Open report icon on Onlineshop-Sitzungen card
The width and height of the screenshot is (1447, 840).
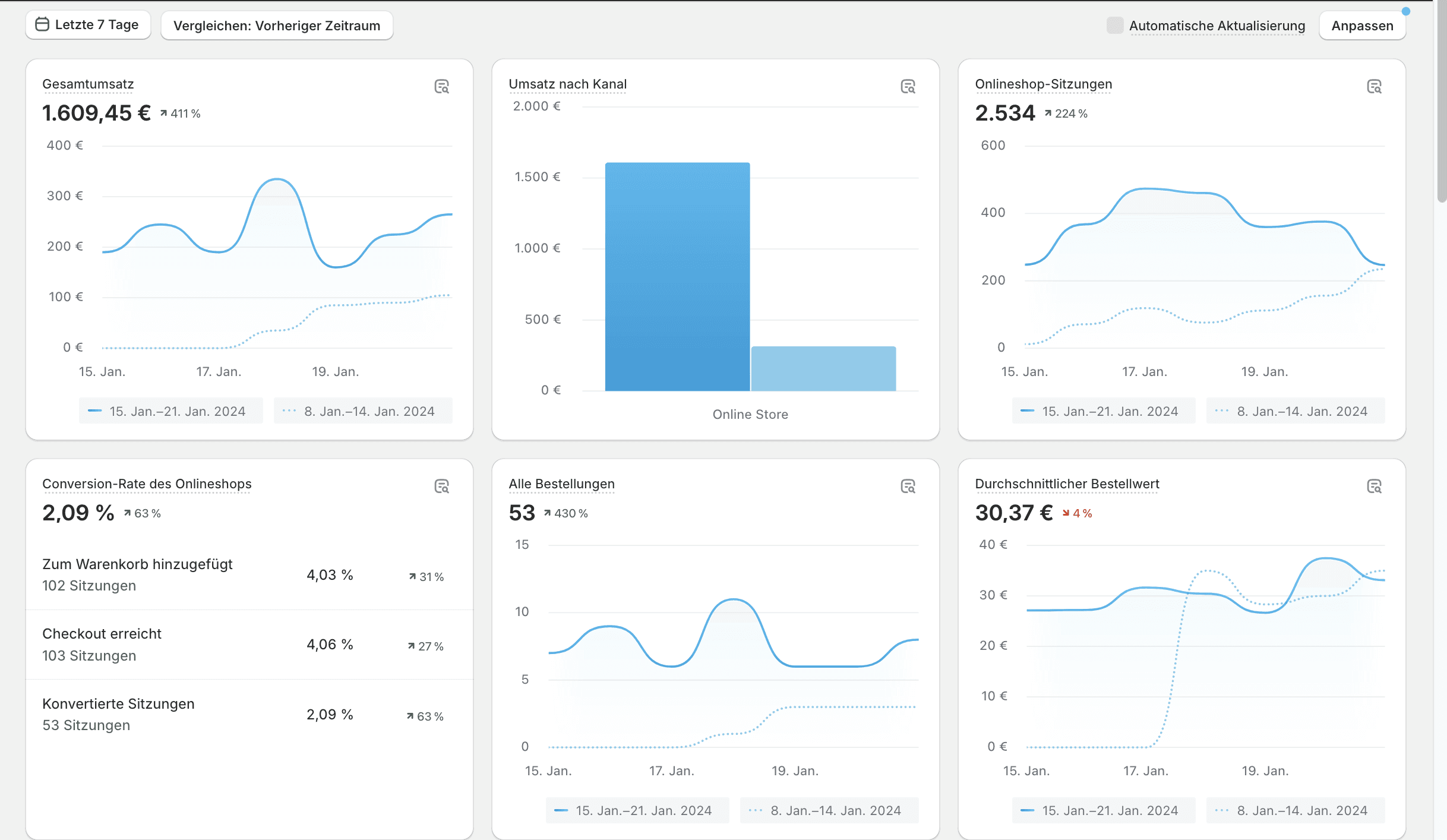click(1374, 87)
